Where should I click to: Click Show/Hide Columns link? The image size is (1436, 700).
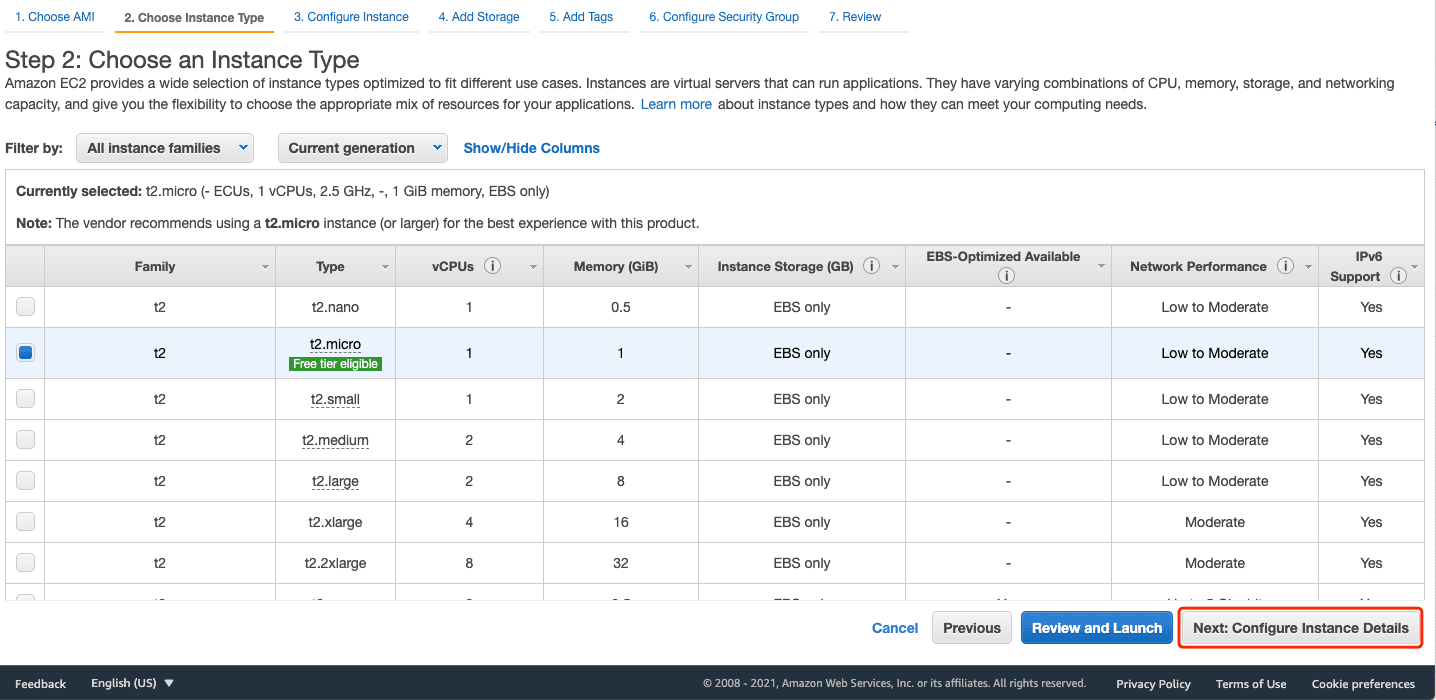tap(532, 148)
